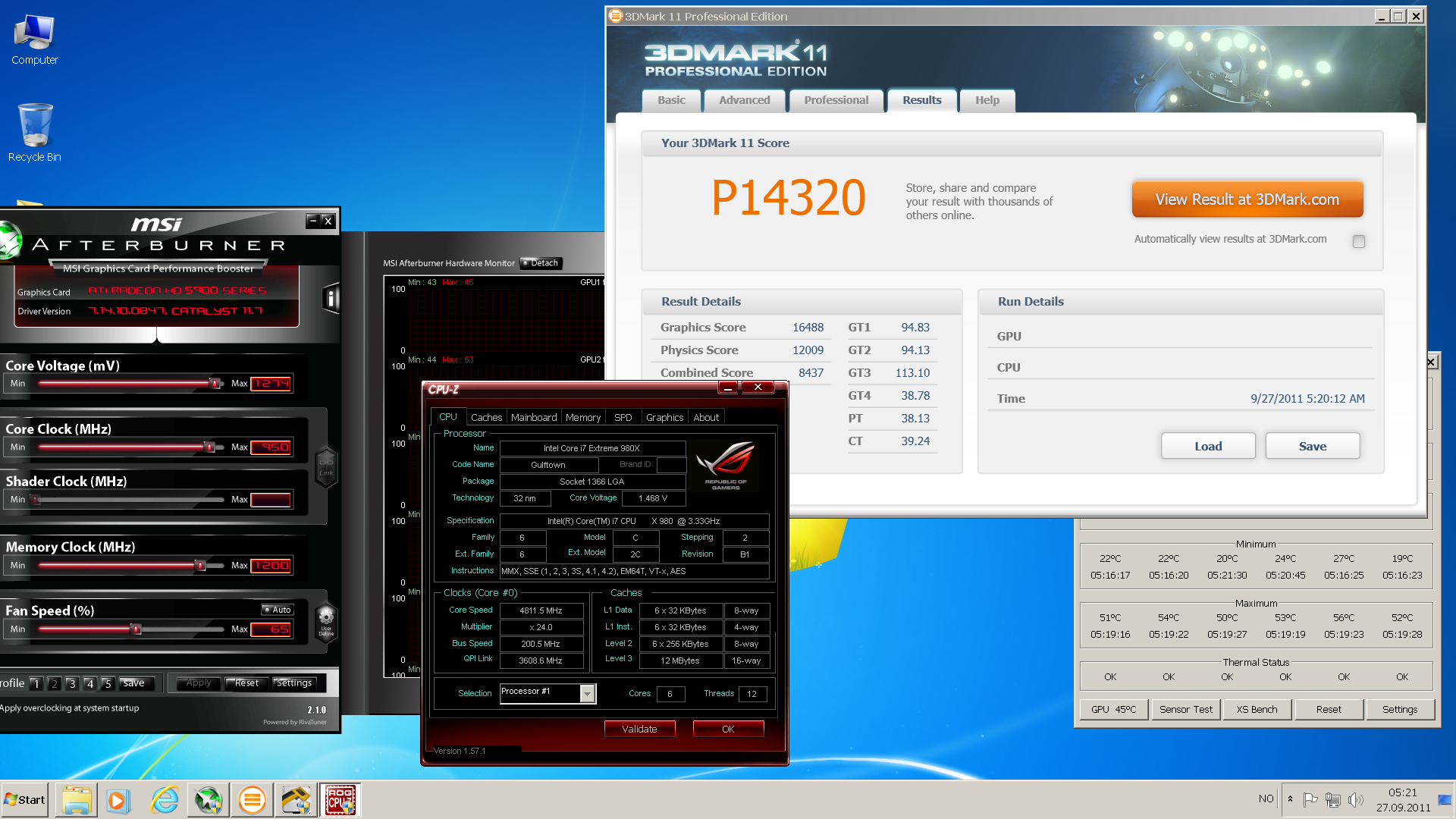Enable automatically view results at 3DMark.com
Image resolution: width=1456 pixels, height=819 pixels.
(1359, 241)
